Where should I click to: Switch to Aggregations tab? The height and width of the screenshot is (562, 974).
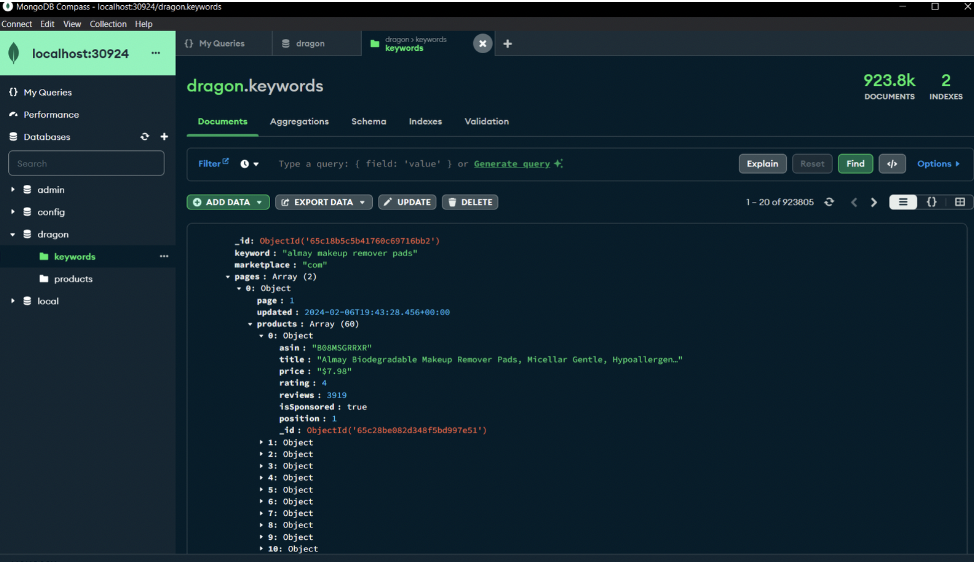[299, 121]
